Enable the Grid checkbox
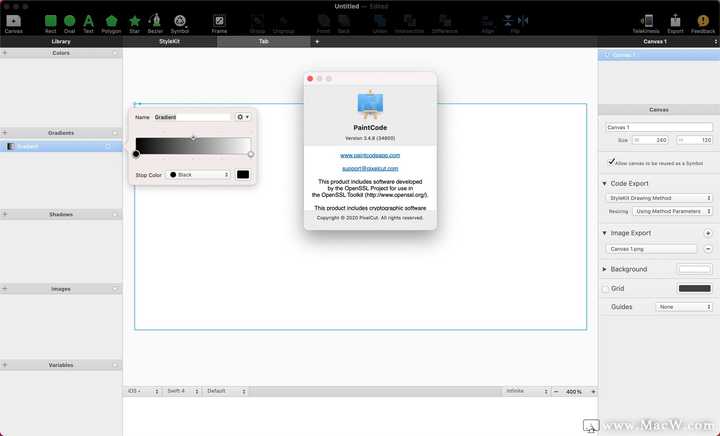The height and width of the screenshot is (436, 720). [x=606, y=289]
